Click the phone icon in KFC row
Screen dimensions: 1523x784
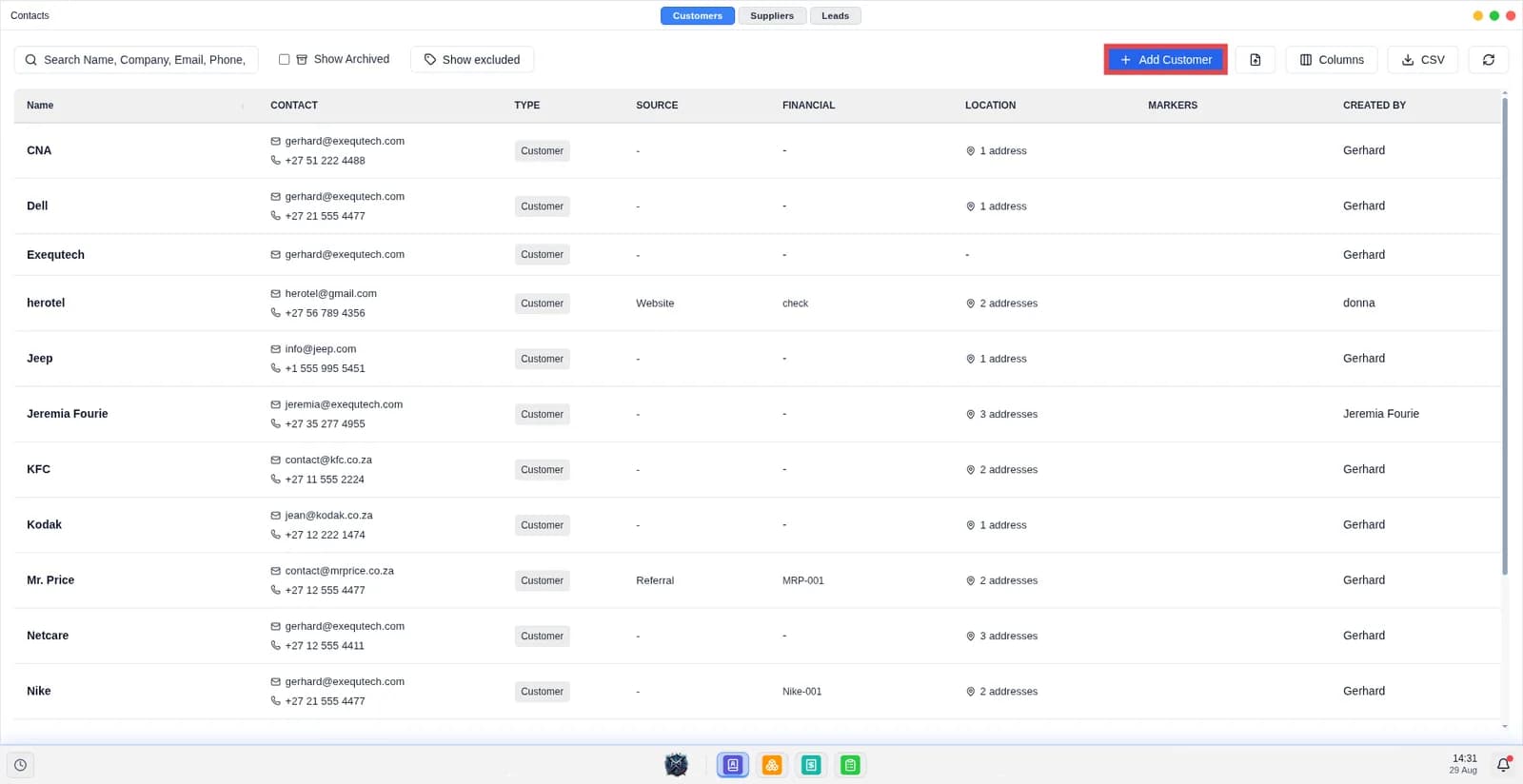click(x=275, y=480)
